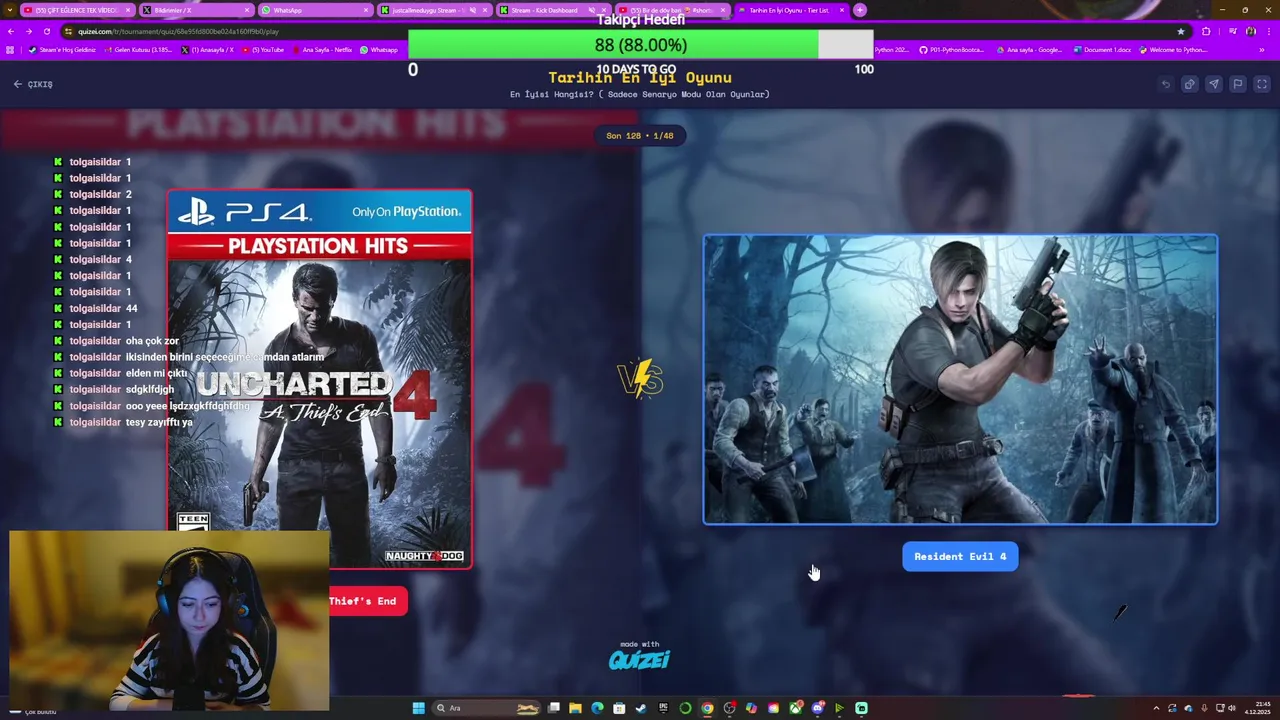Click the taskbar volume icon
1280x720 pixels.
(1231, 708)
